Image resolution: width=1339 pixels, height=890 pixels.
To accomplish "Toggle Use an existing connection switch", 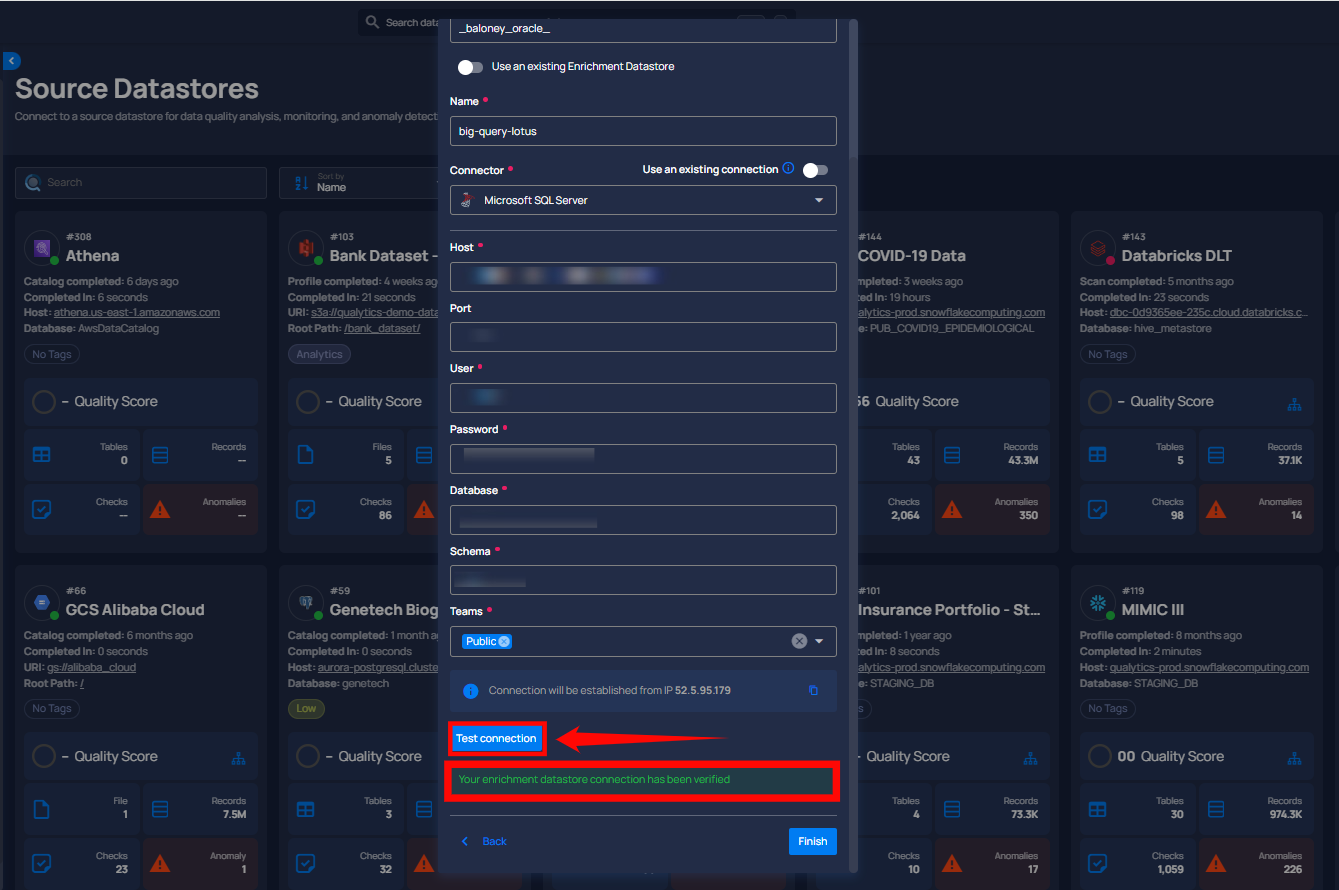I will (815, 170).
